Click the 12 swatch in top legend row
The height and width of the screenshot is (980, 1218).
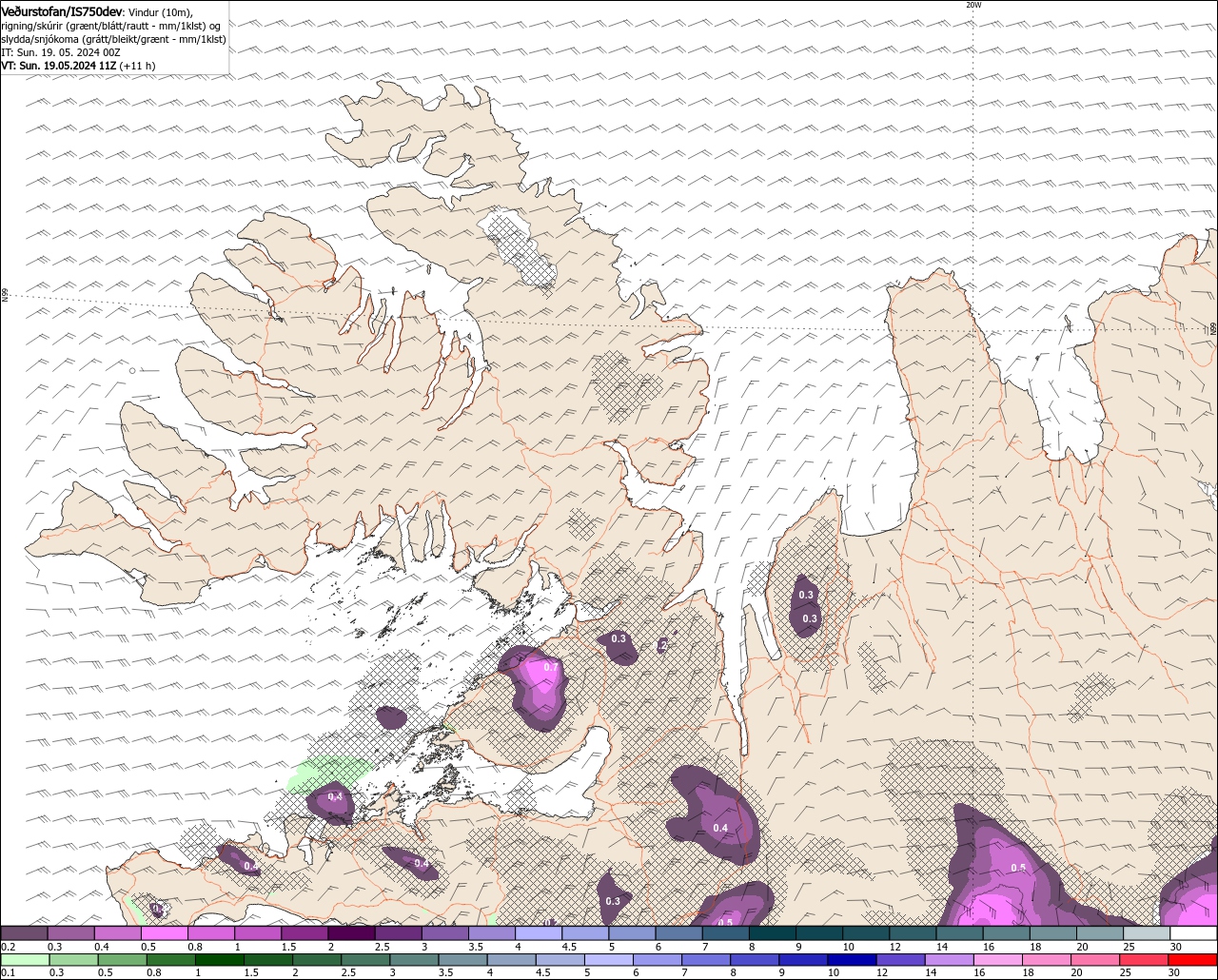(912, 933)
